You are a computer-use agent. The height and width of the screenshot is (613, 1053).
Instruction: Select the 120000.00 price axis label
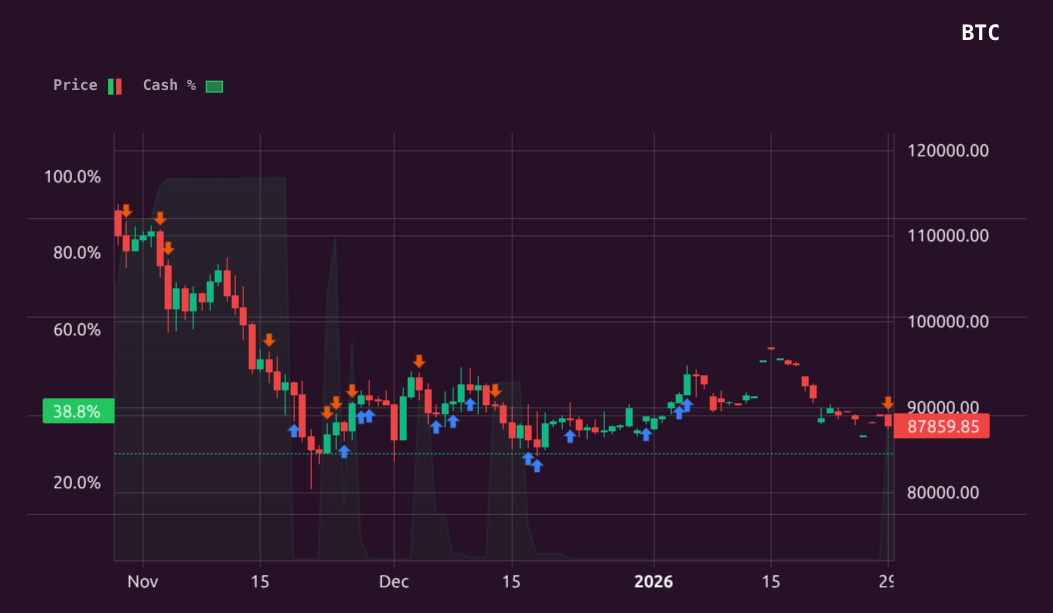[947, 151]
